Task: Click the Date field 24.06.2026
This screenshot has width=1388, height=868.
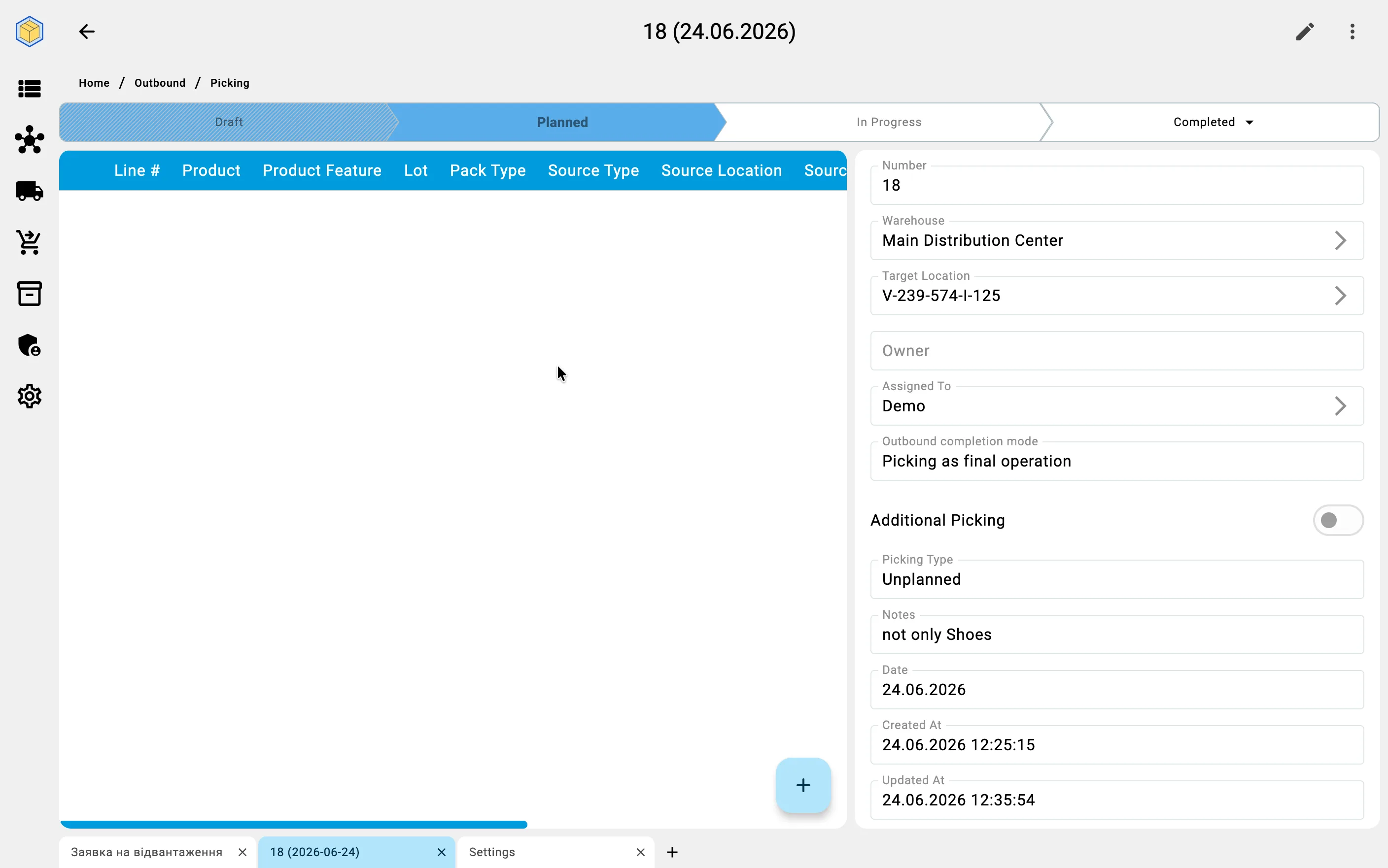Action: coord(1116,690)
